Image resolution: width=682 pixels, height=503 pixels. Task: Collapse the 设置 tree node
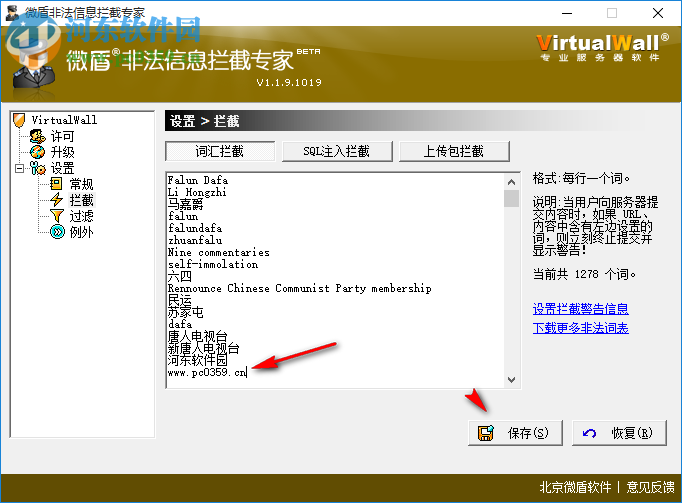(x=19, y=168)
